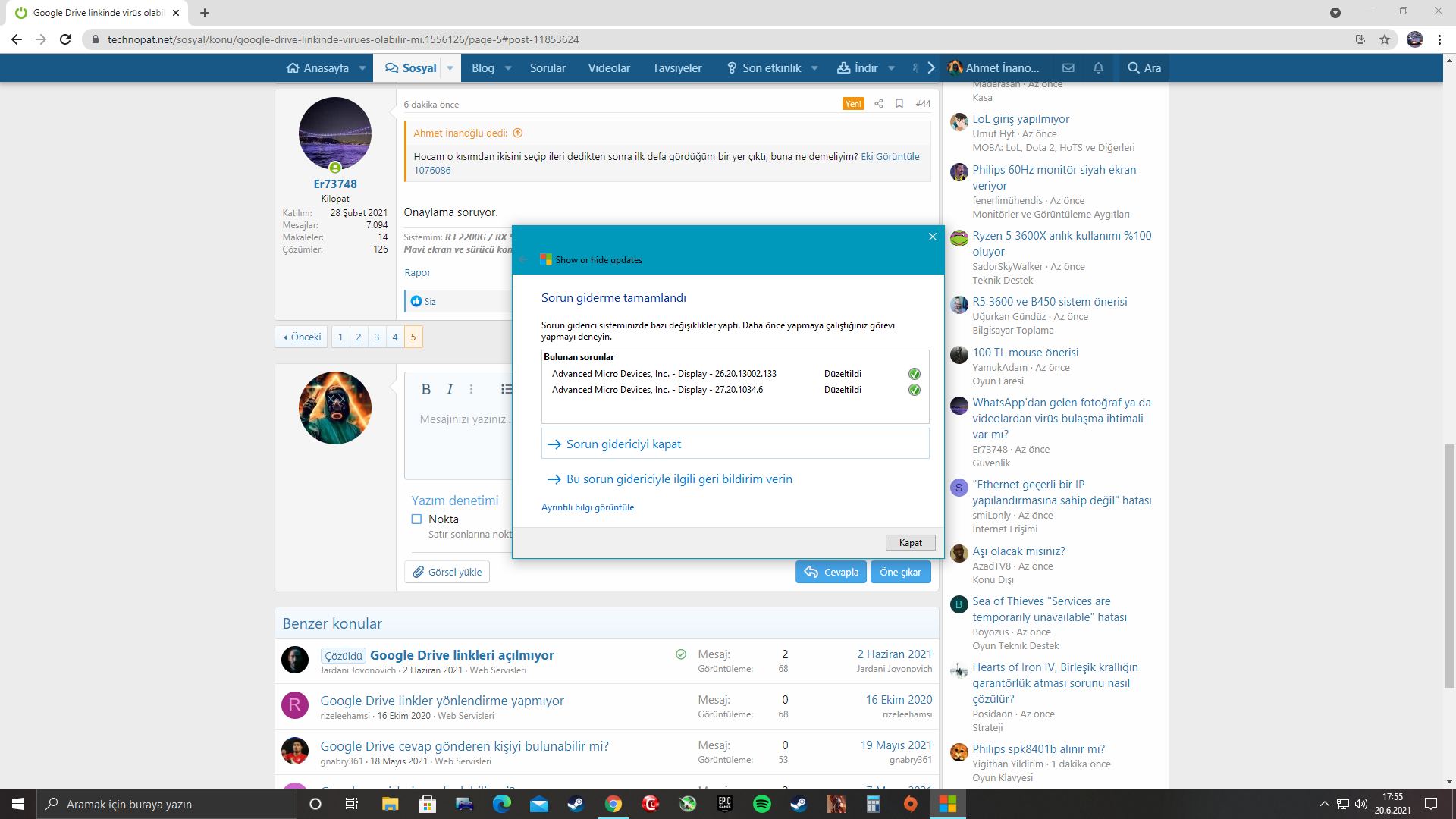Click the page vertical scrollbar thumb
This screenshot has height=819, width=1456.
tap(1449, 565)
